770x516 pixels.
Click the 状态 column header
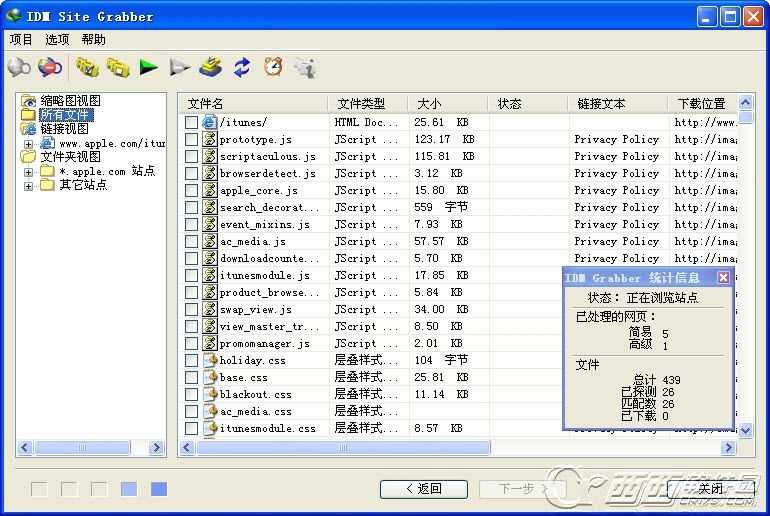click(528, 104)
